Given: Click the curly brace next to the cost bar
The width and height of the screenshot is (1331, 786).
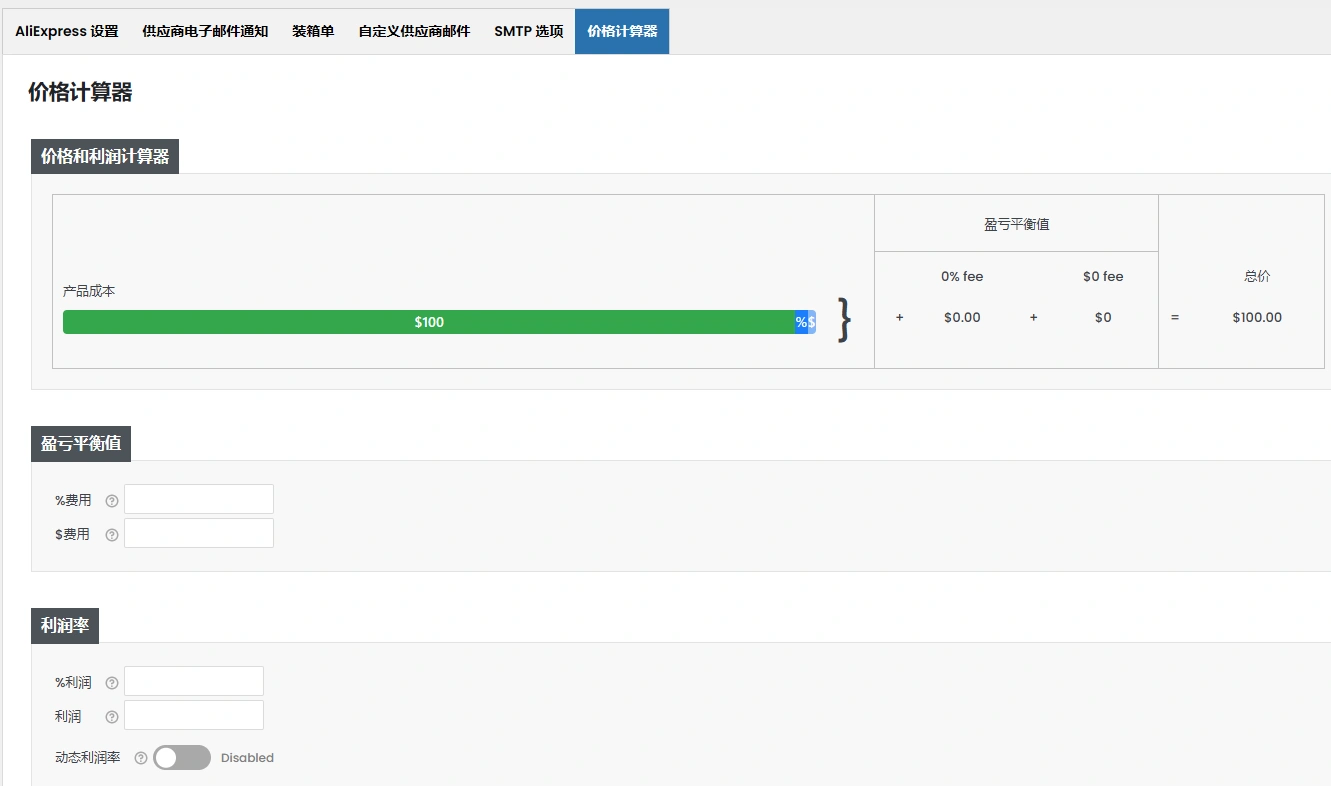Looking at the screenshot, I should point(845,318).
